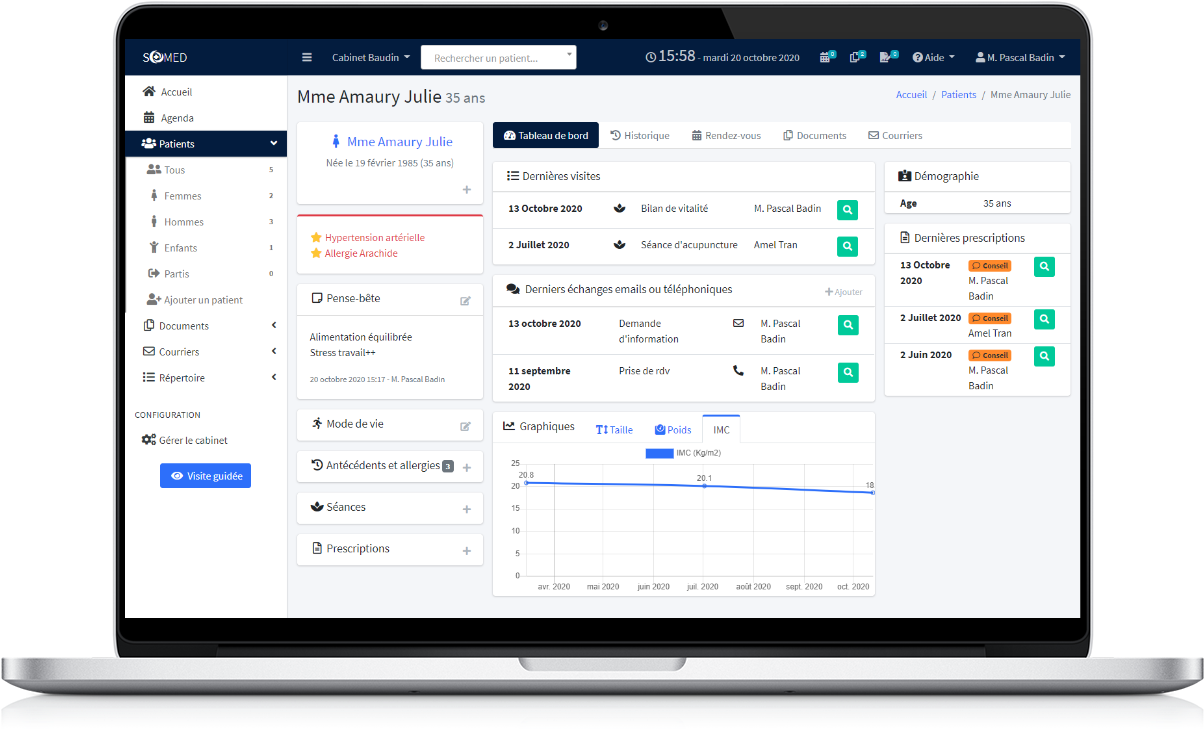Open the Cabinet Baudin dropdown

point(367,57)
